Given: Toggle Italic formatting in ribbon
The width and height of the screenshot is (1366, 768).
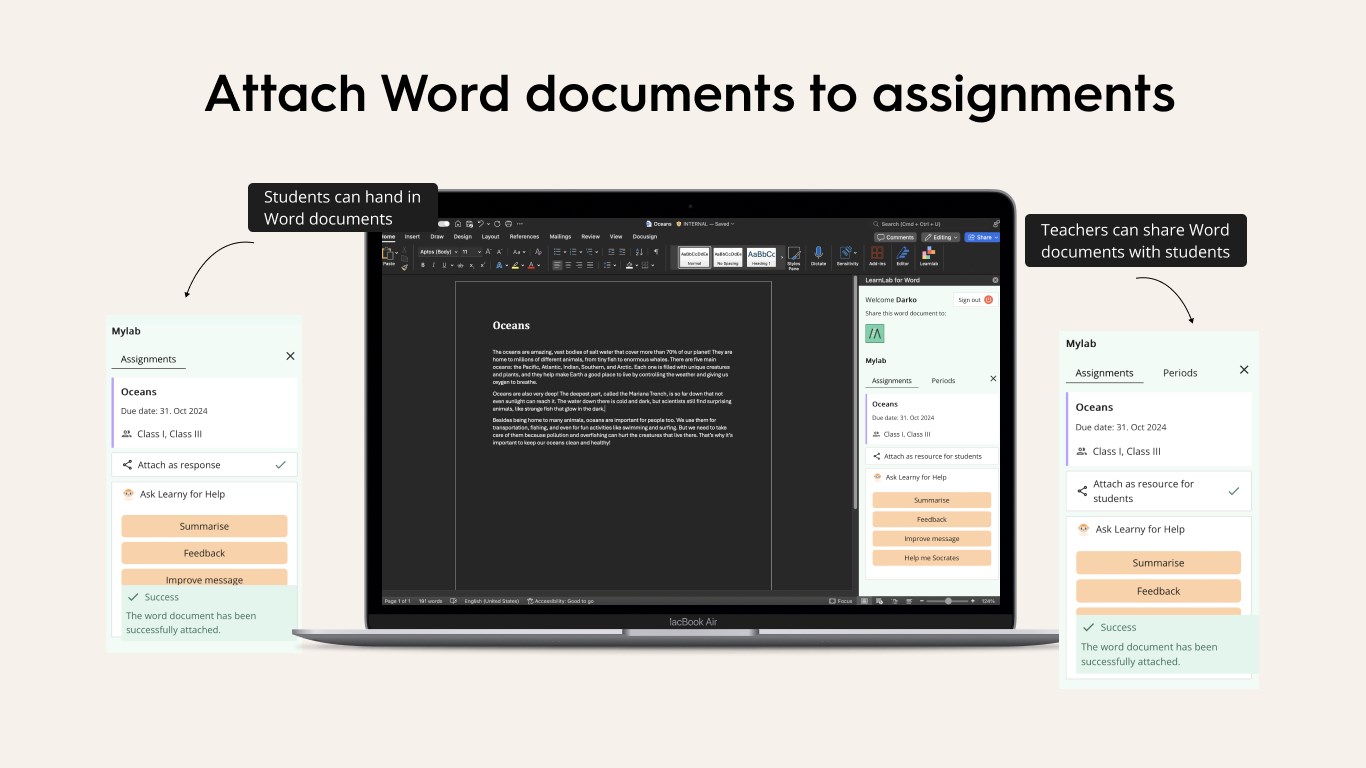Looking at the screenshot, I should [434, 265].
